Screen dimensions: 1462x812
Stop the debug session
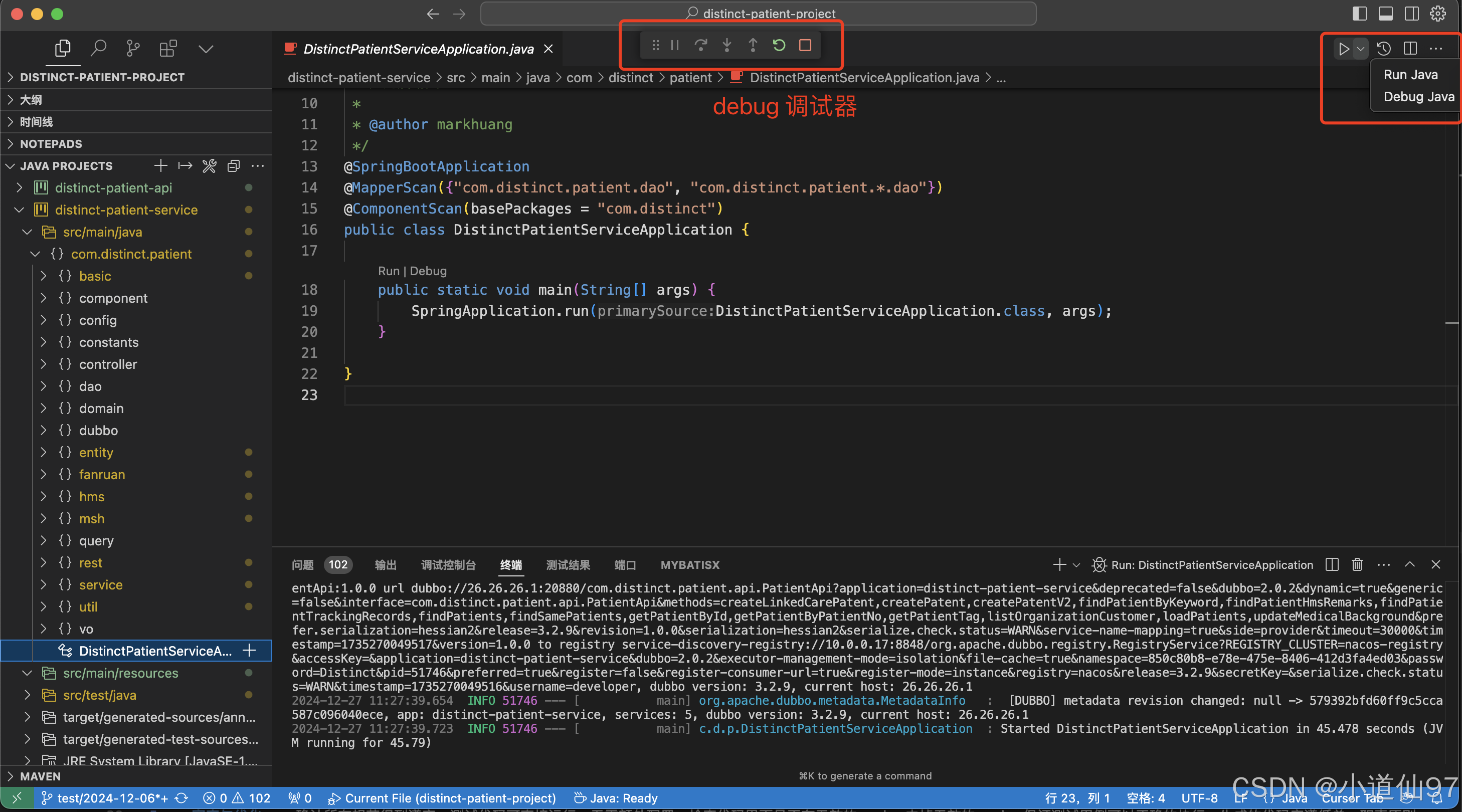coord(805,46)
